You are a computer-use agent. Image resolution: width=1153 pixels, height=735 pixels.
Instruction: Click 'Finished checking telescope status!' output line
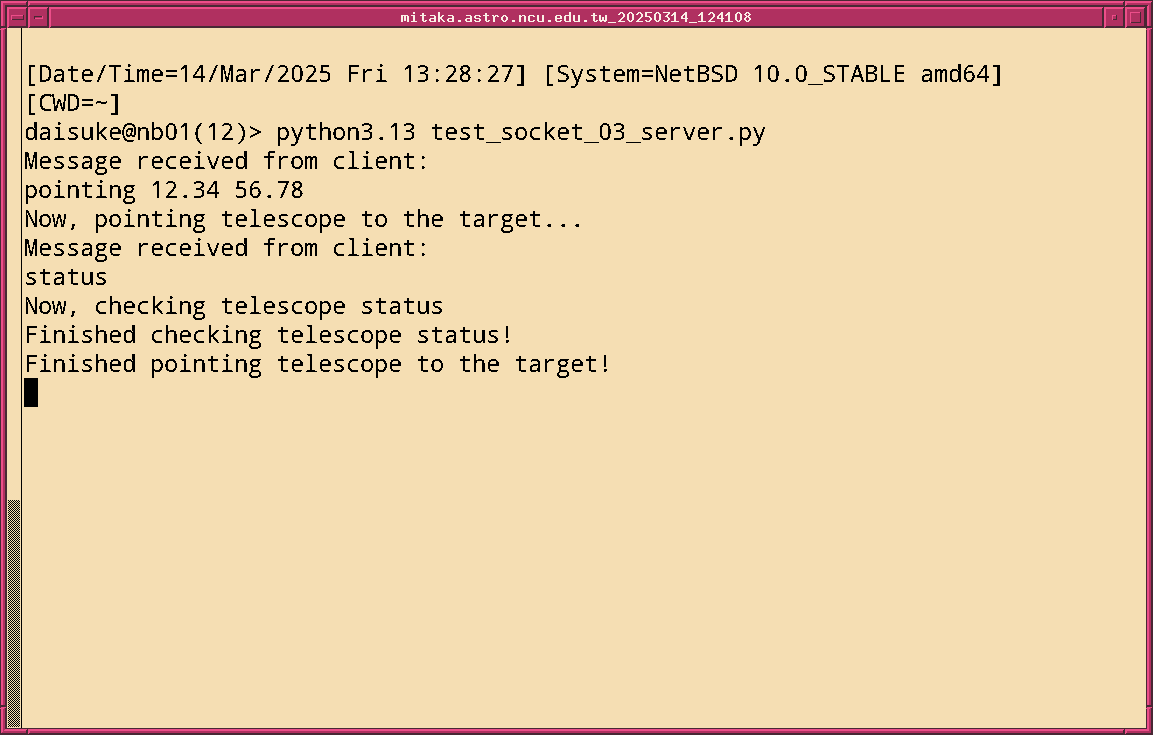(269, 335)
